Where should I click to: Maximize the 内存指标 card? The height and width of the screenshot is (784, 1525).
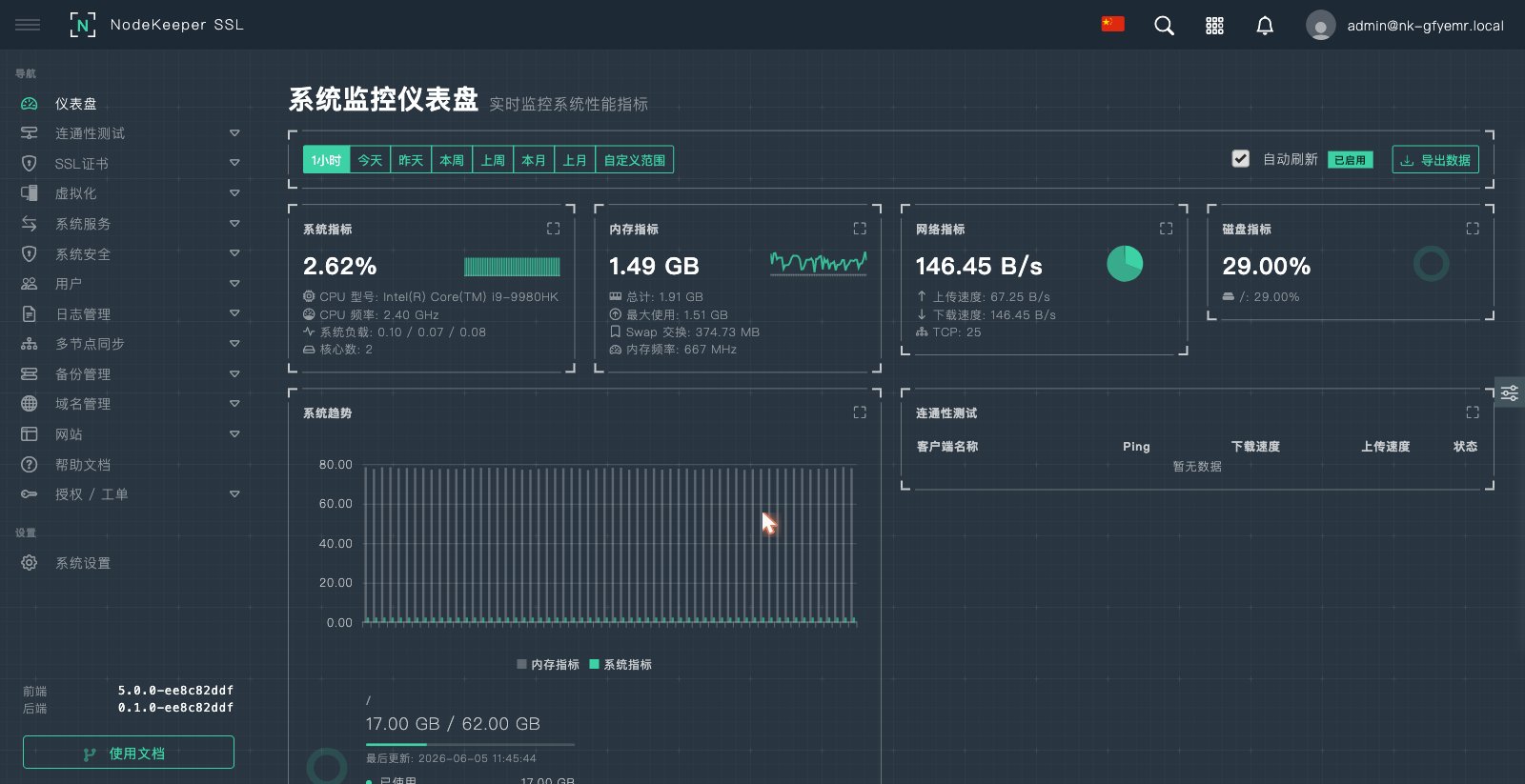[x=860, y=229]
